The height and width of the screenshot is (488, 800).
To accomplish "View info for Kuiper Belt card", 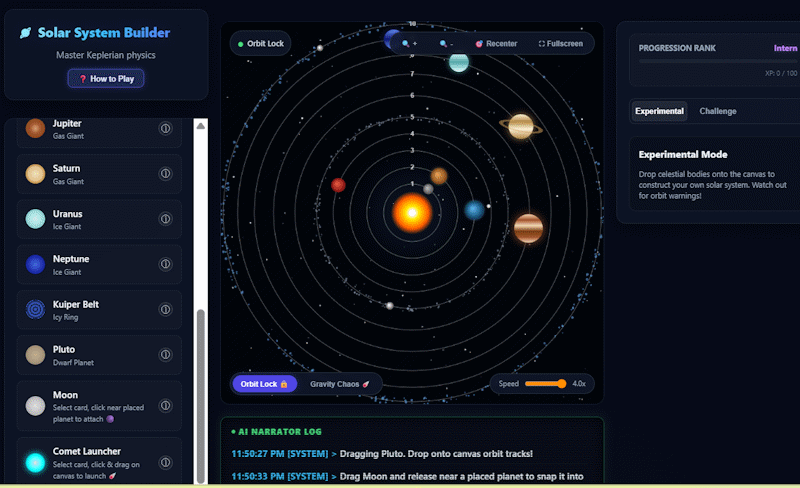I will tap(165, 309).
